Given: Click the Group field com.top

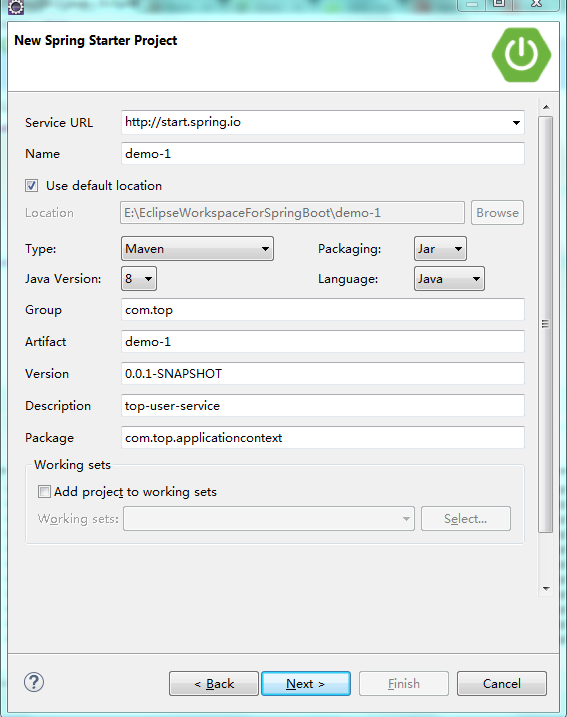Looking at the screenshot, I should pos(323,310).
